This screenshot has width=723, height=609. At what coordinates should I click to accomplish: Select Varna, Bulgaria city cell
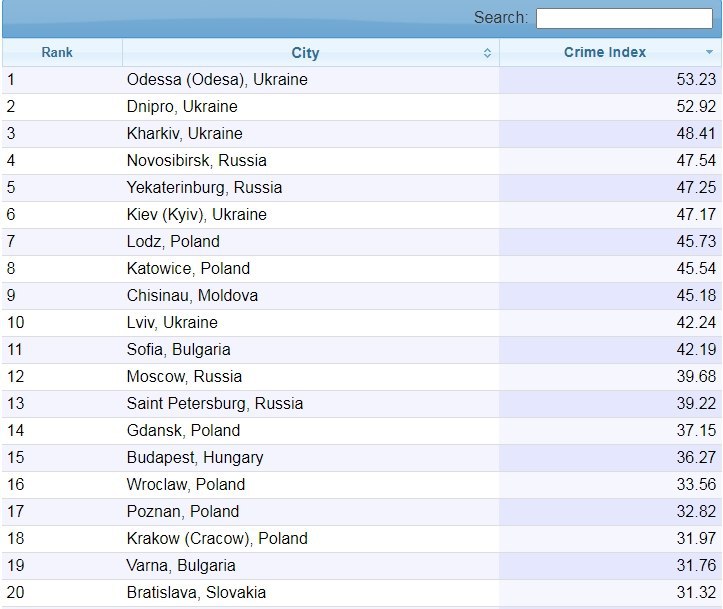[311, 566]
